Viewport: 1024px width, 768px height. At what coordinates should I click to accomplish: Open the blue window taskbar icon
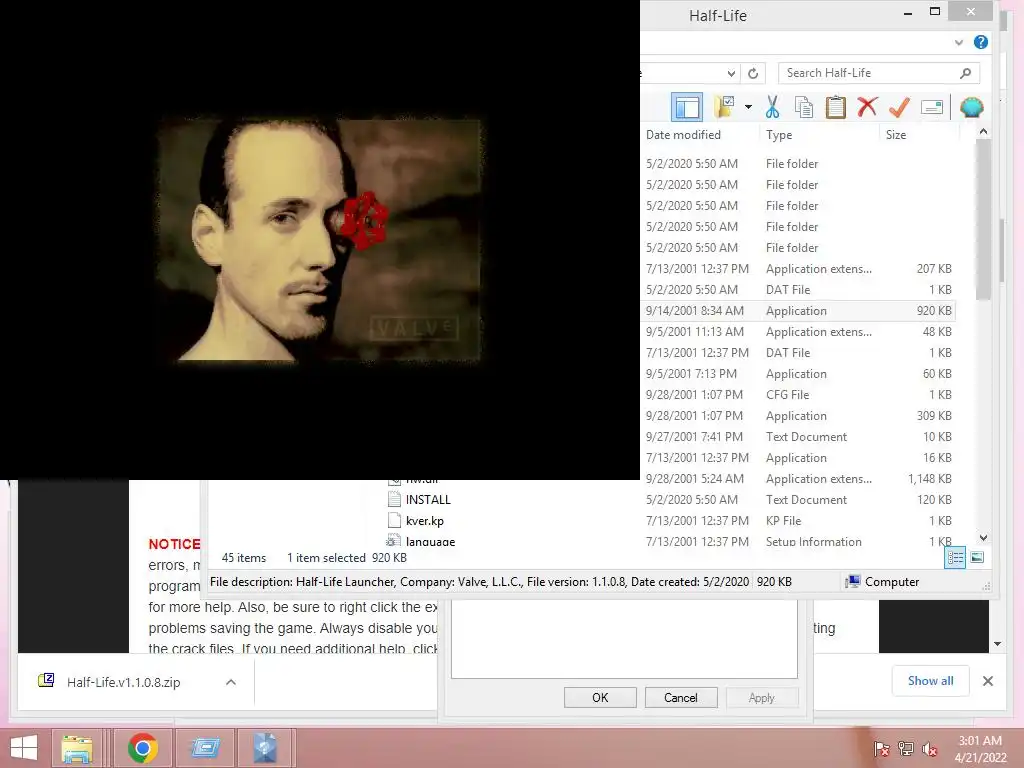tap(205, 748)
